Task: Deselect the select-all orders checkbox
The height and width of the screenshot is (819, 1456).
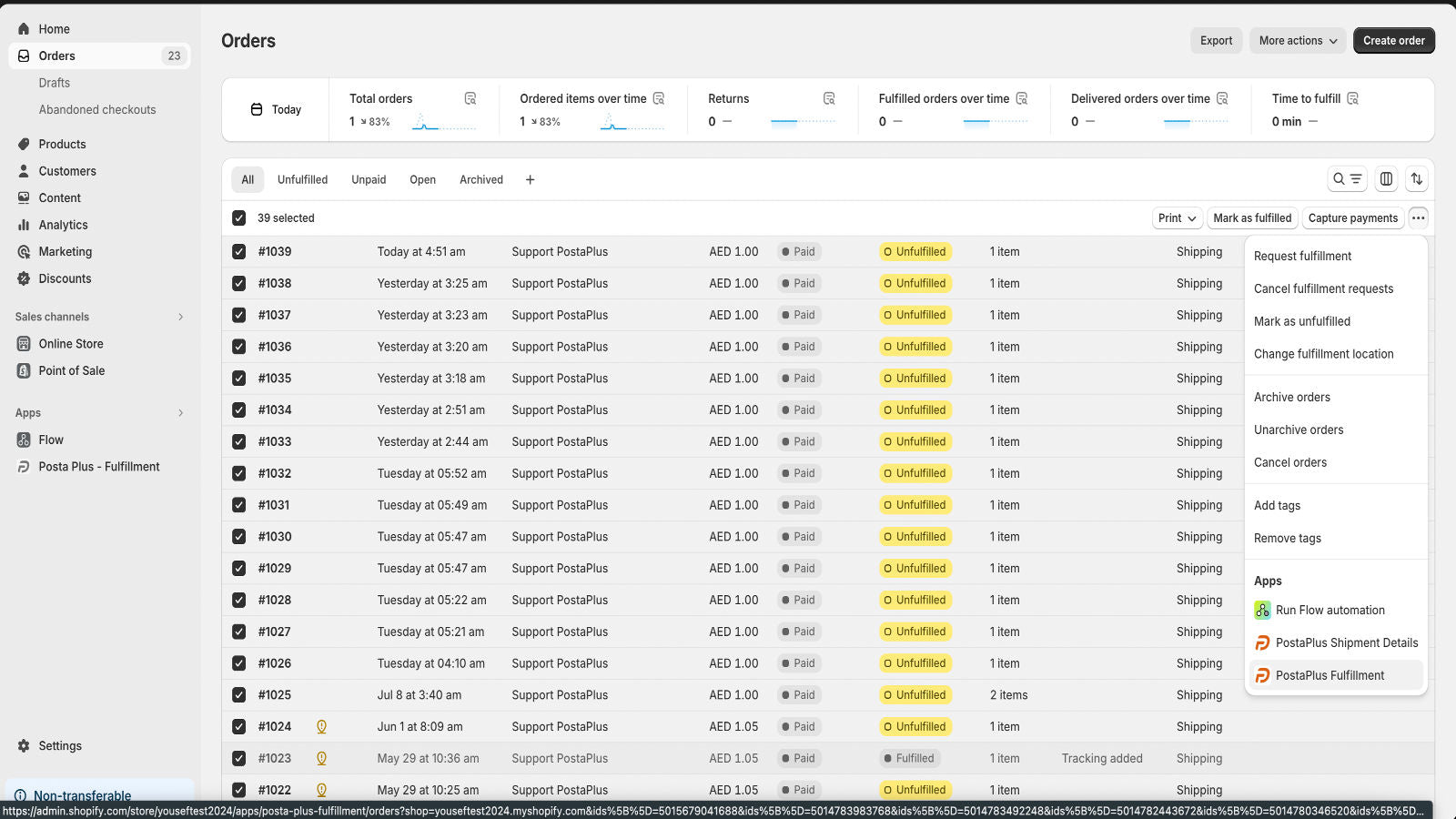Action: coord(238,217)
